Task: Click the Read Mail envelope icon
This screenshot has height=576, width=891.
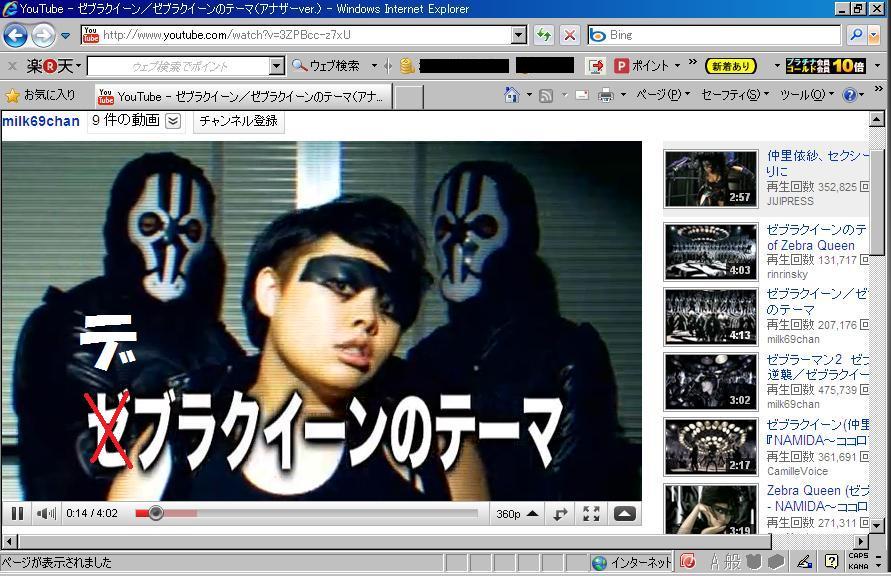Action: [x=582, y=95]
